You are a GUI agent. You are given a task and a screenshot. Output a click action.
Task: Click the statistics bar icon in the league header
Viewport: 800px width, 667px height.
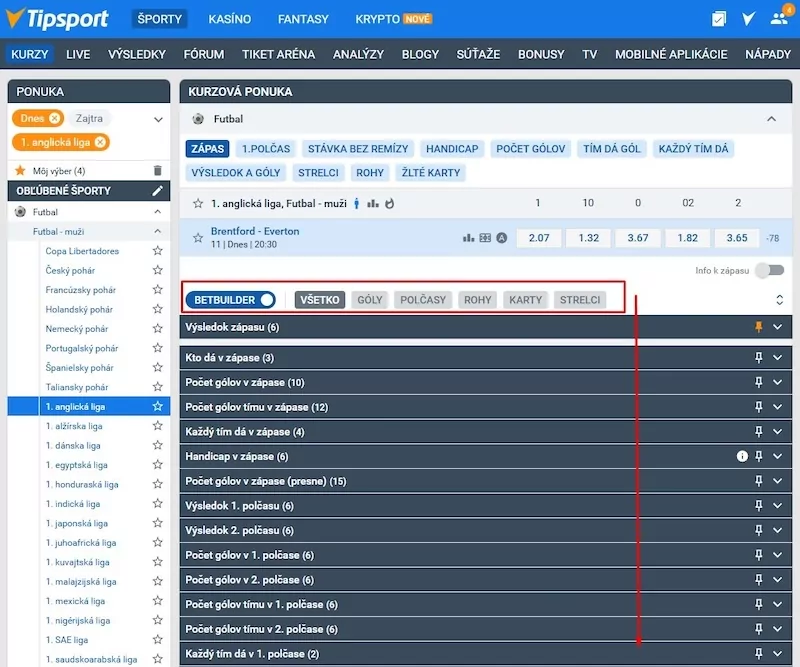[x=373, y=204]
